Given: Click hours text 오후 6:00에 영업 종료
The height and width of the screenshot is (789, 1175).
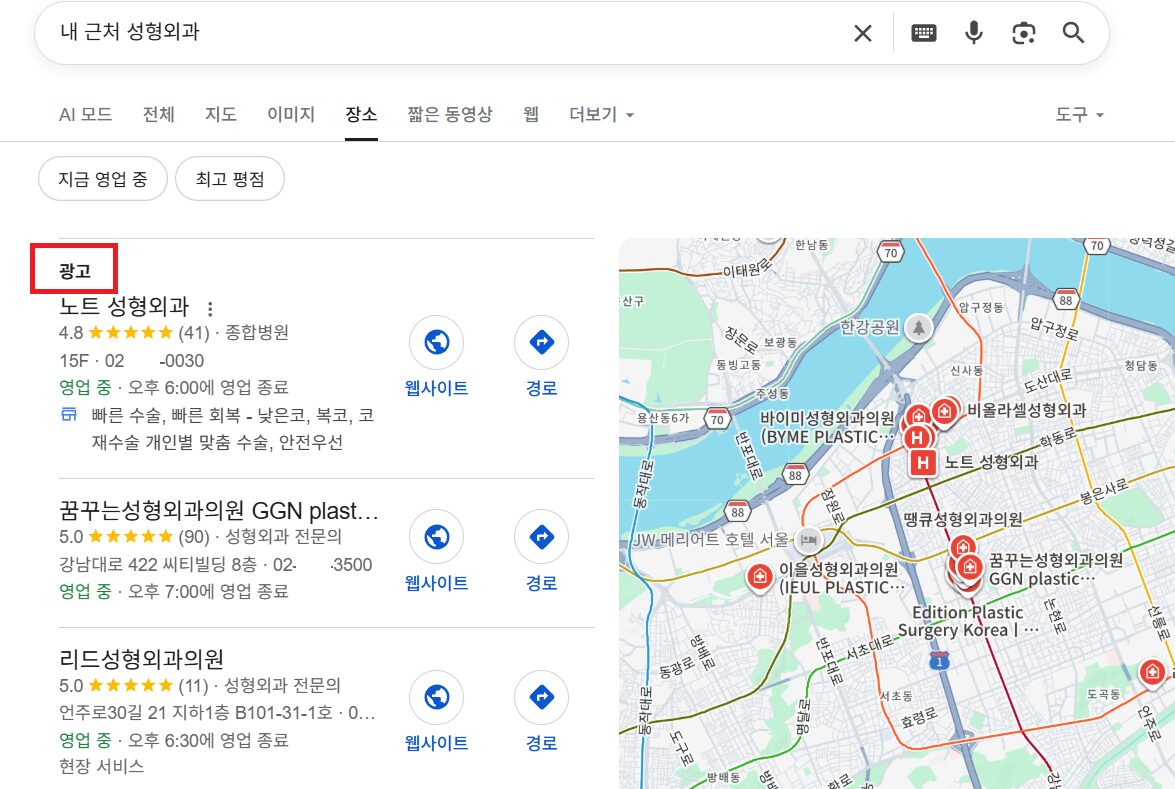Looking at the screenshot, I should point(208,387).
